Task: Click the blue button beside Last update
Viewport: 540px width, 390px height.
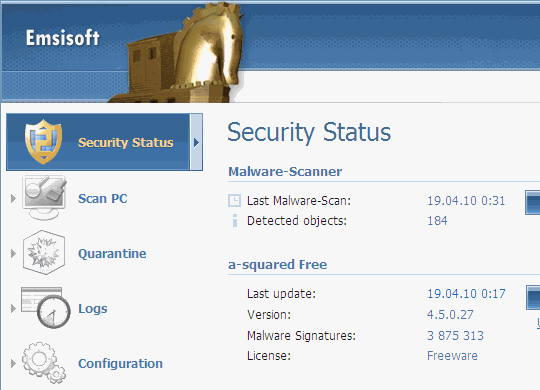Action: 533,297
